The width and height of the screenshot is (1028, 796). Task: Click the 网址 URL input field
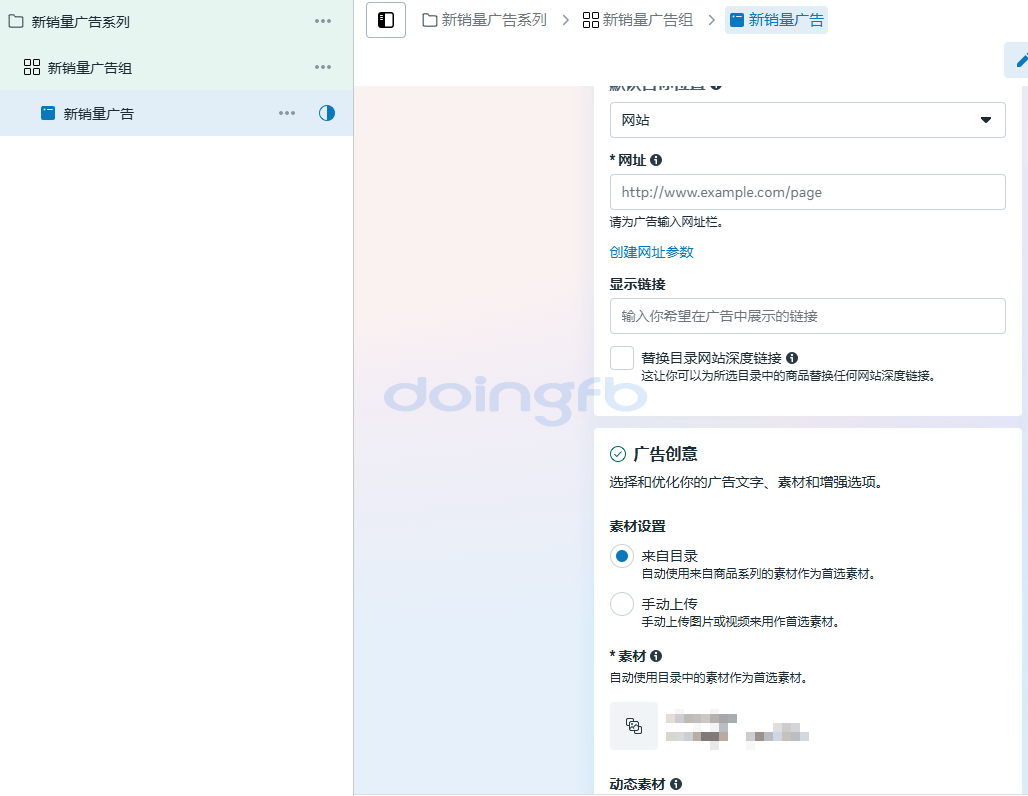(807, 192)
